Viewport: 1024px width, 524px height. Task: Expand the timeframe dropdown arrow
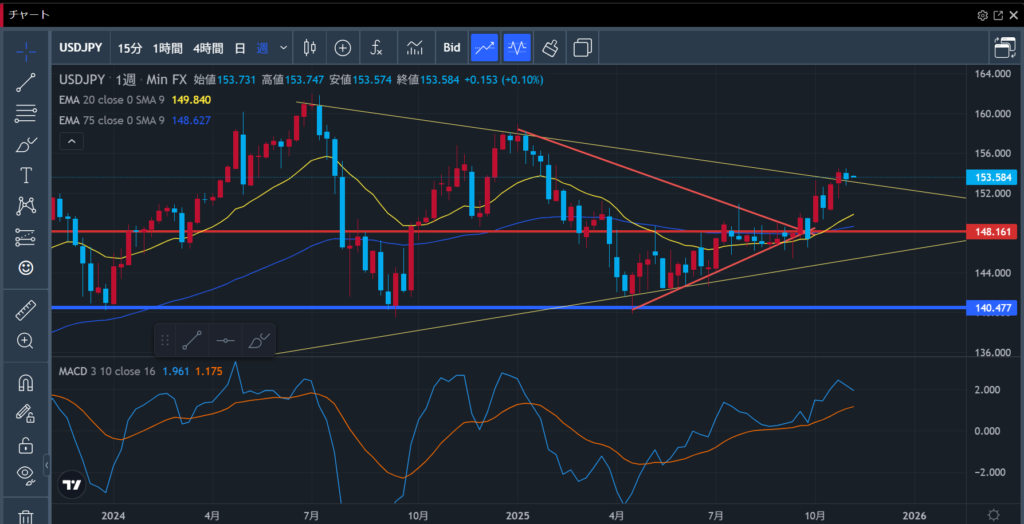coord(284,47)
